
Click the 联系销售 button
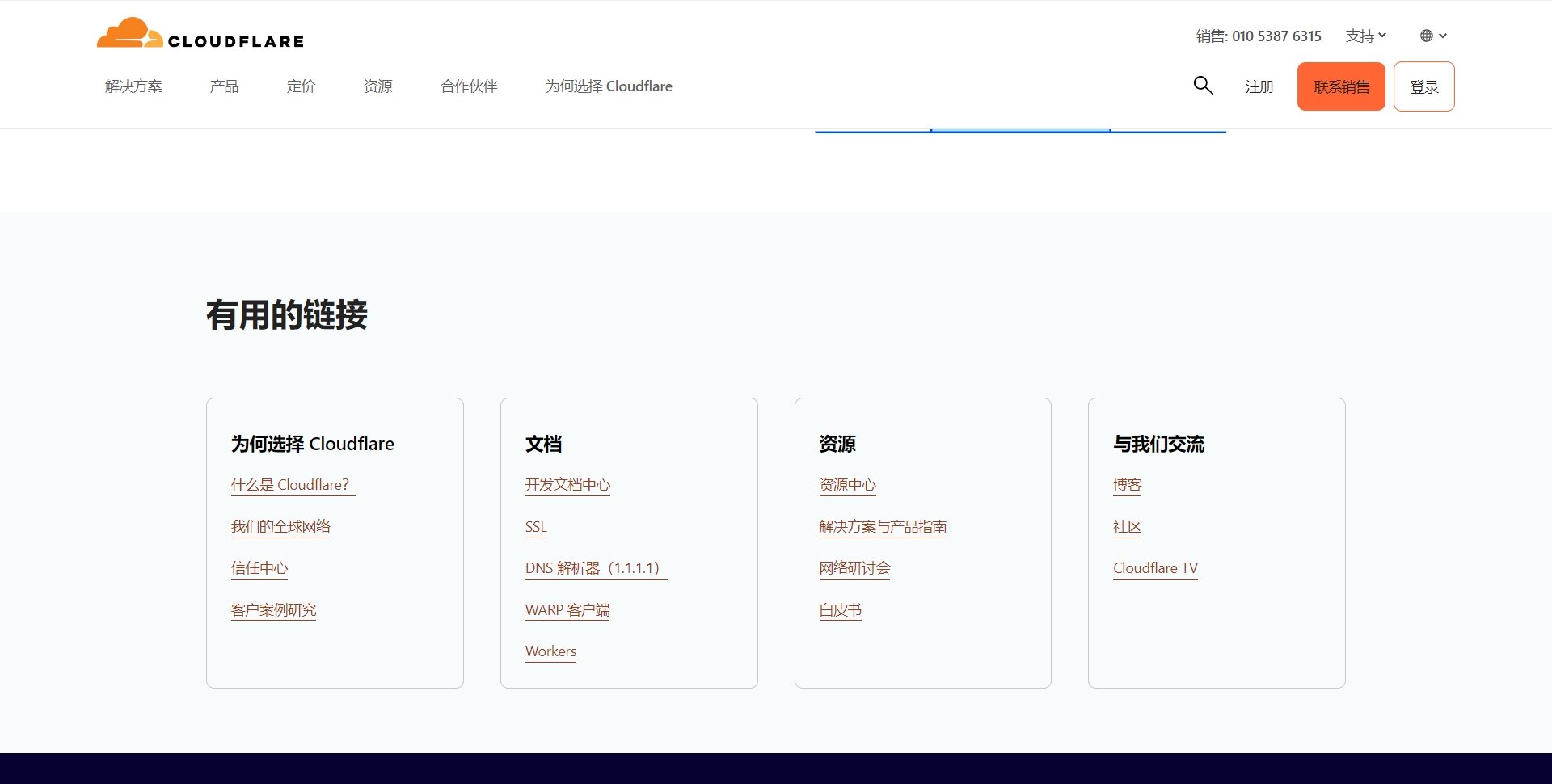click(x=1340, y=86)
